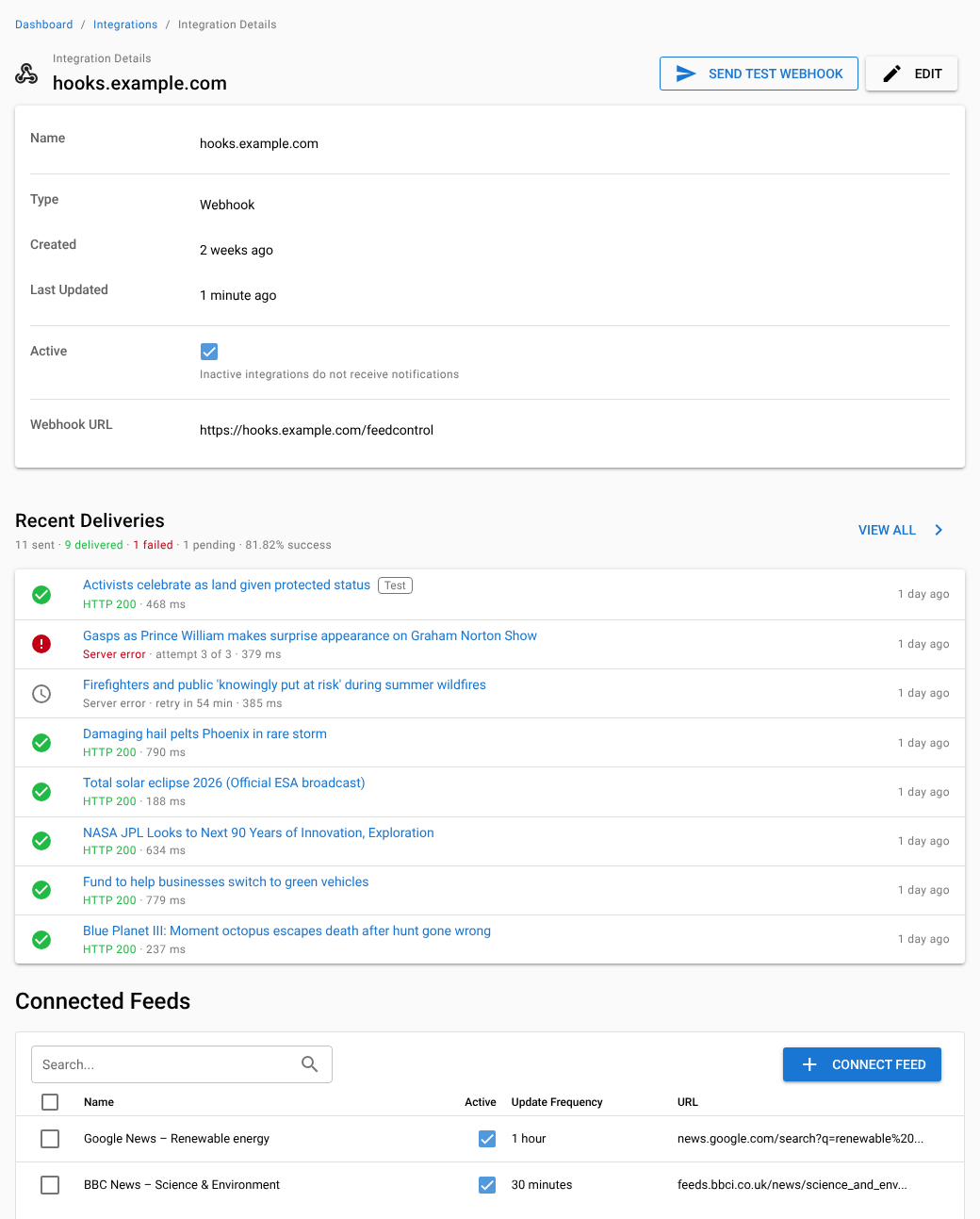The image size is (980, 1219).
Task: Click green check icon for Blue Planet III delivery
Action: tap(41, 940)
